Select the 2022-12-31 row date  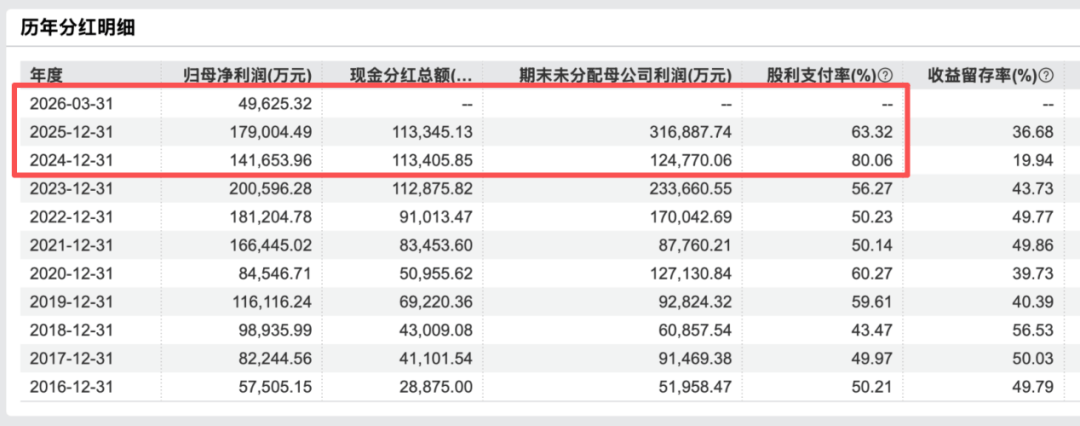coord(72,217)
